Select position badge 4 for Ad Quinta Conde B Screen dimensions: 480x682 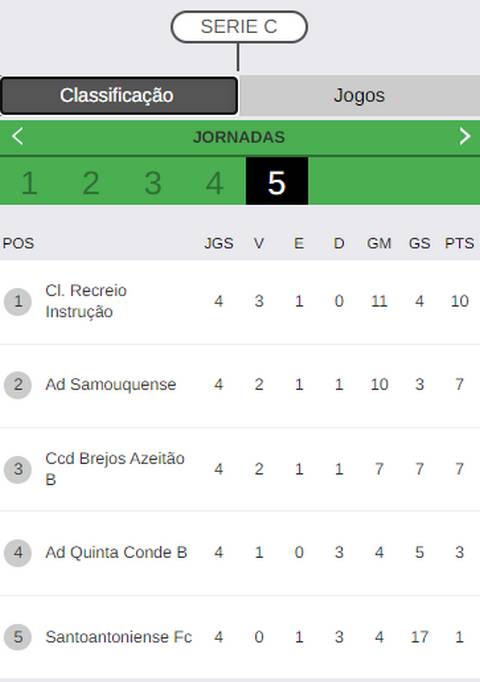point(18,553)
